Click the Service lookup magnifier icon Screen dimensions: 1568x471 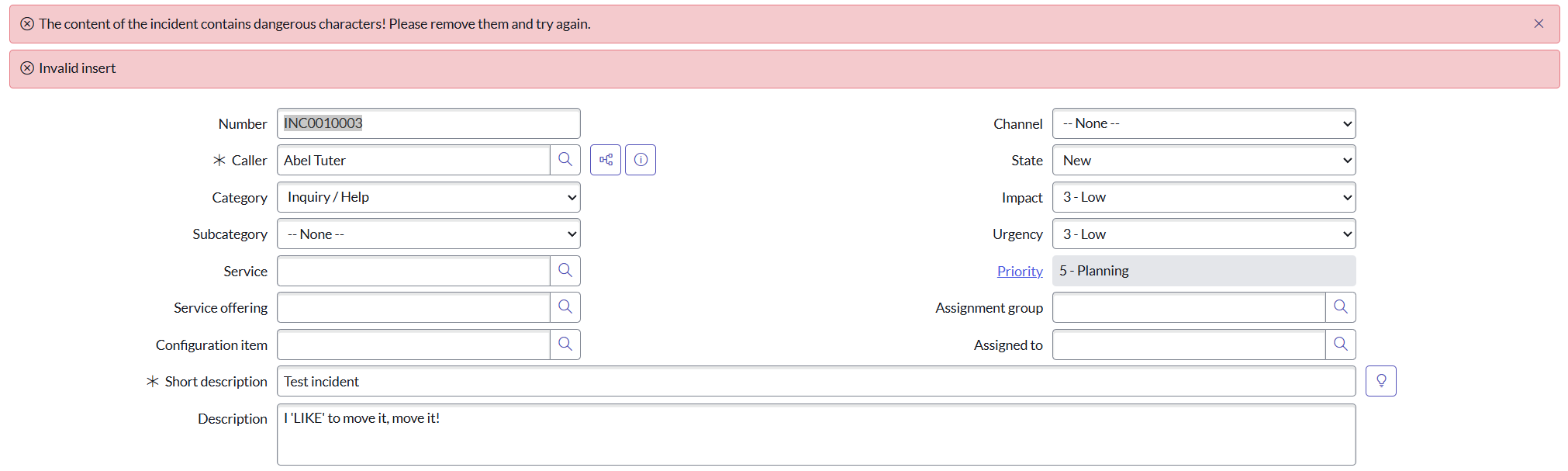point(565,271)
